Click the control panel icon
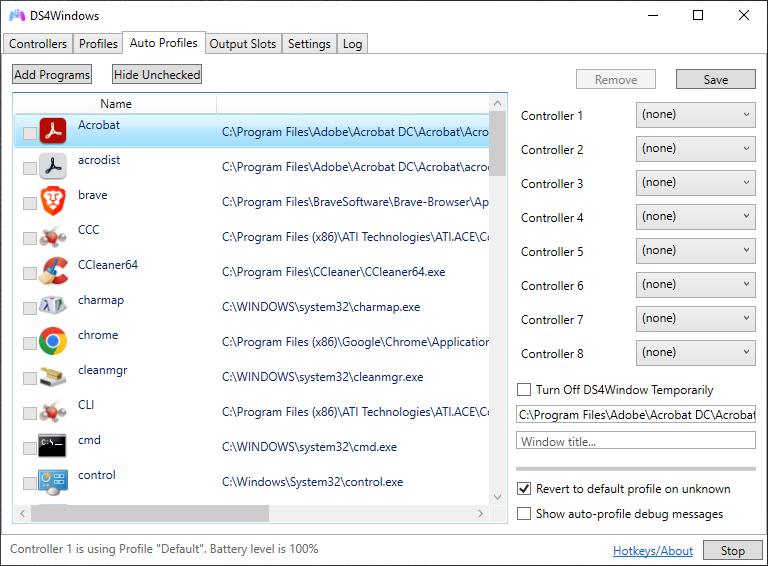768x566 pixels. pos(53,481)
